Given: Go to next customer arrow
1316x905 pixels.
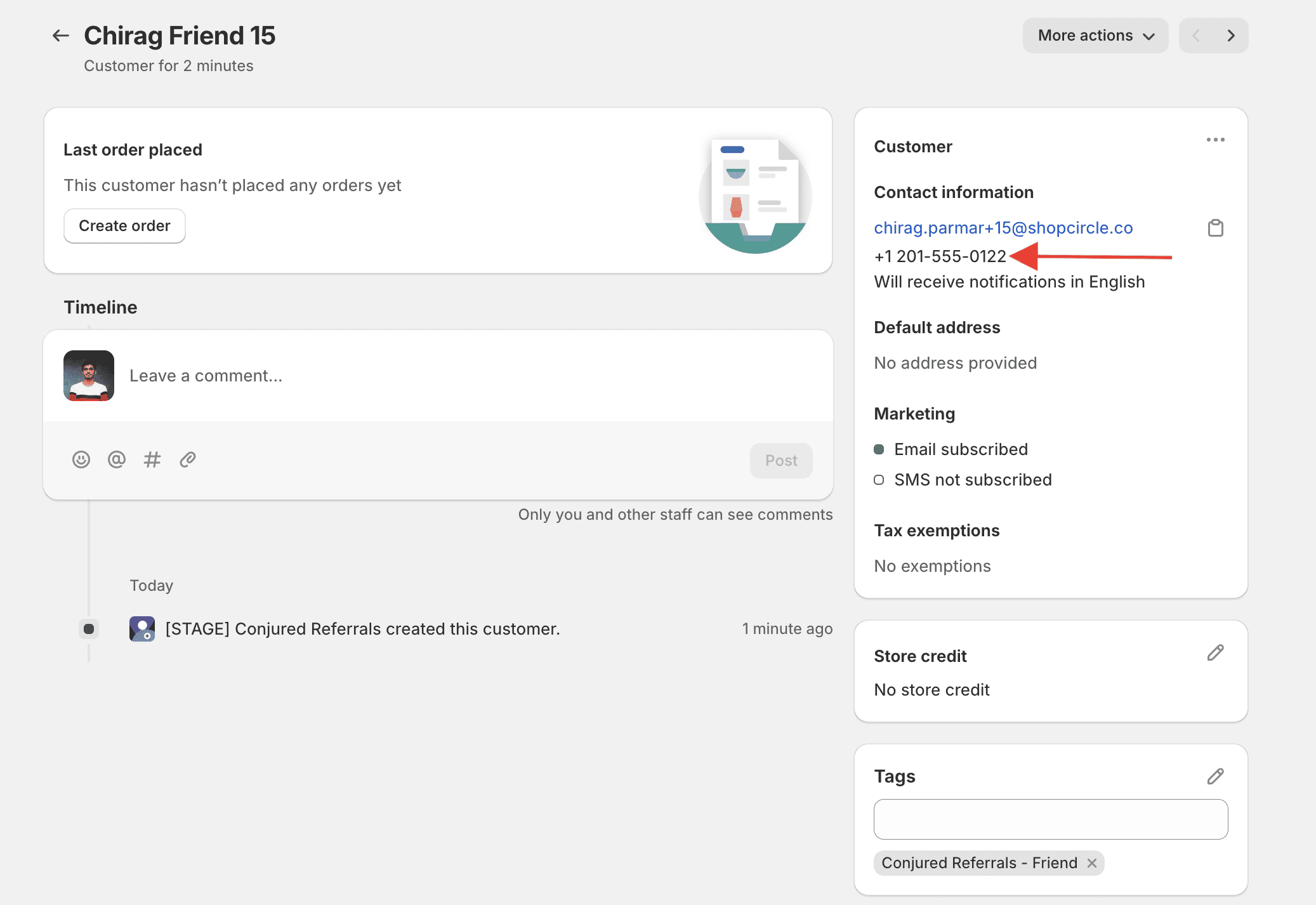Looking at the screenshot, I should [1231, 36].
